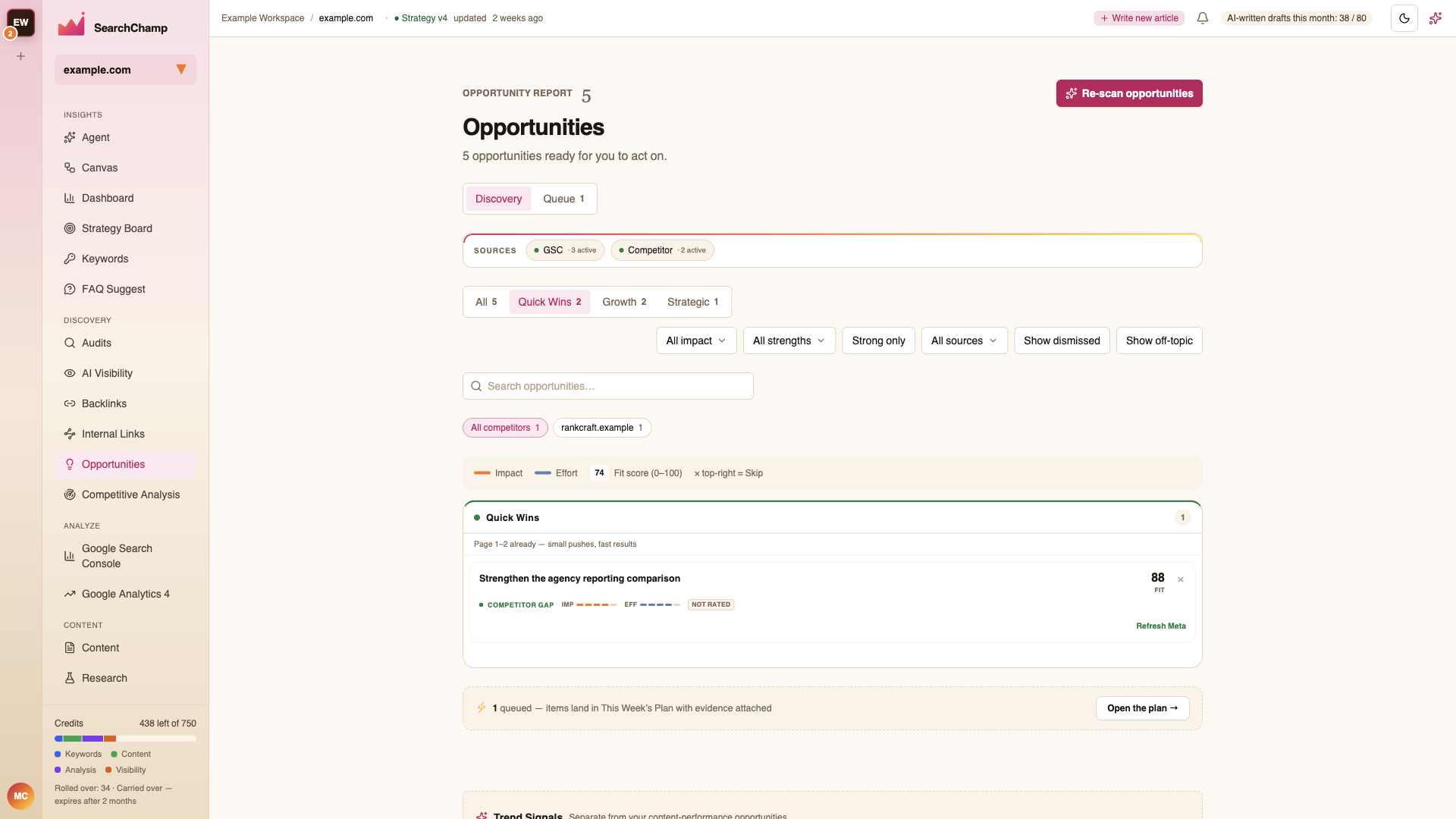This screenshot has width=1456, height=819.
Task: Collapse the Quick Wins section header
Action: click(x=833, y=518)
